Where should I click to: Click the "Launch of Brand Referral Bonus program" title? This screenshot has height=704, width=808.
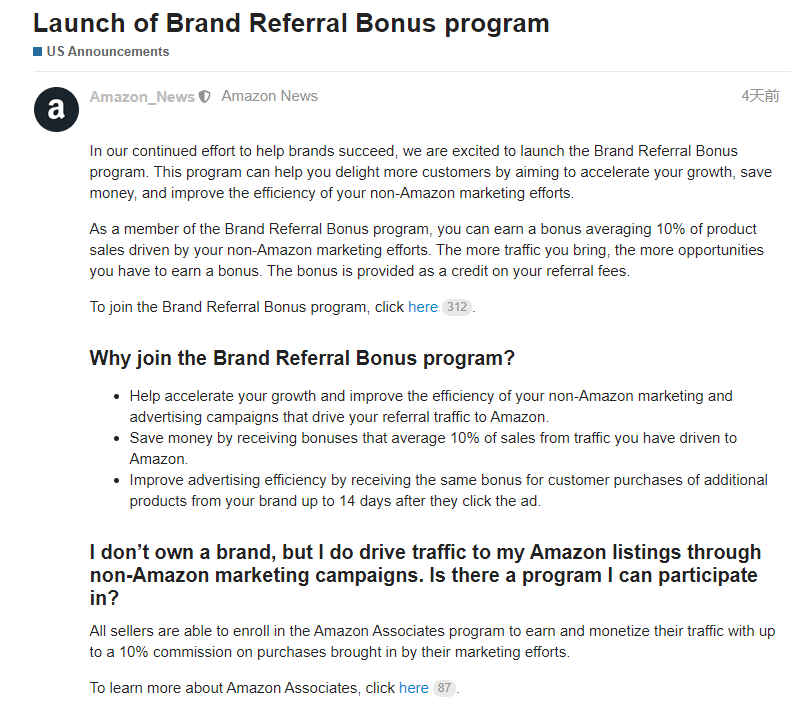pos(291,23)
